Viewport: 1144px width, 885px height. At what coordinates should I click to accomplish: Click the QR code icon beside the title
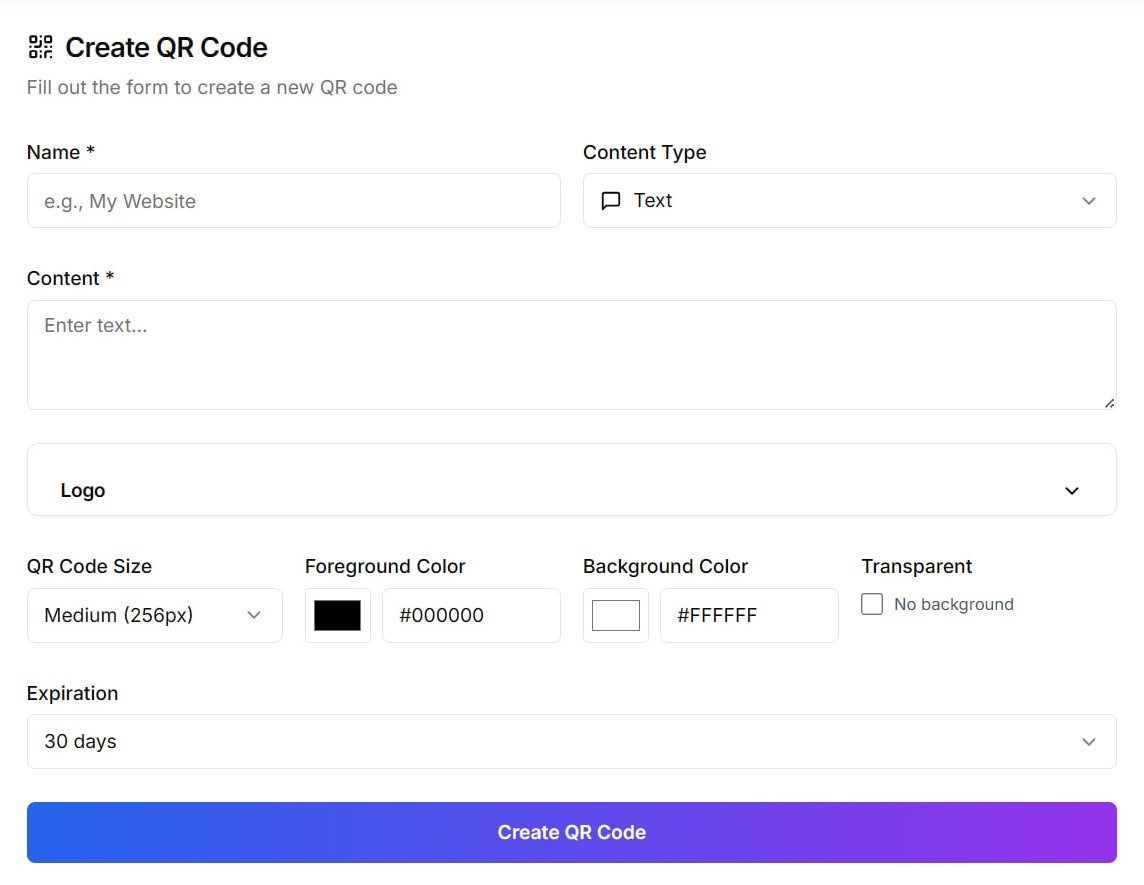click(41, 47)
